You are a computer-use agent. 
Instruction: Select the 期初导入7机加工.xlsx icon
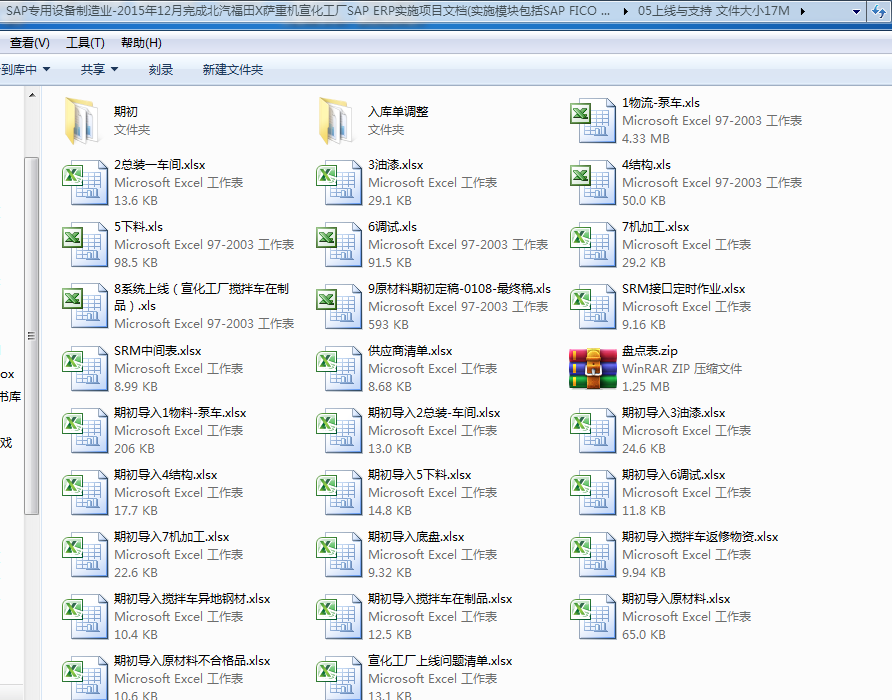(85, 555)
